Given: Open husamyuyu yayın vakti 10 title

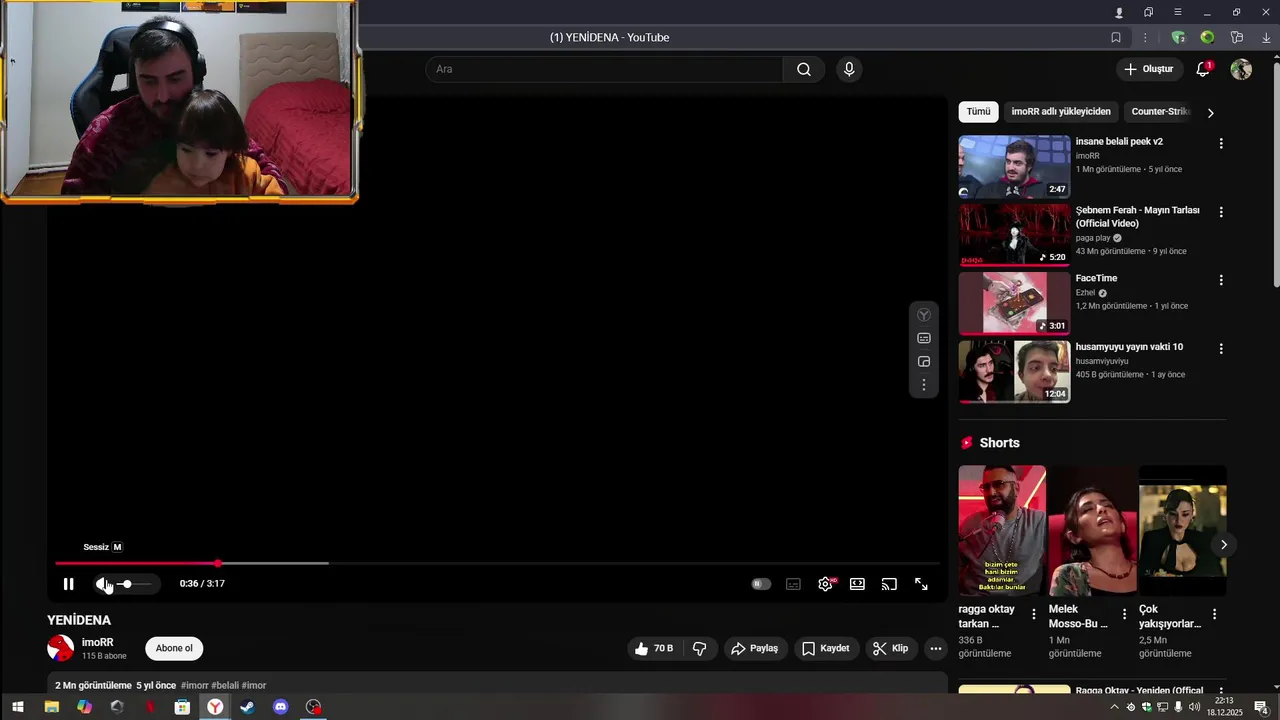Looking at the screenshot, I should pos(1129,347).
